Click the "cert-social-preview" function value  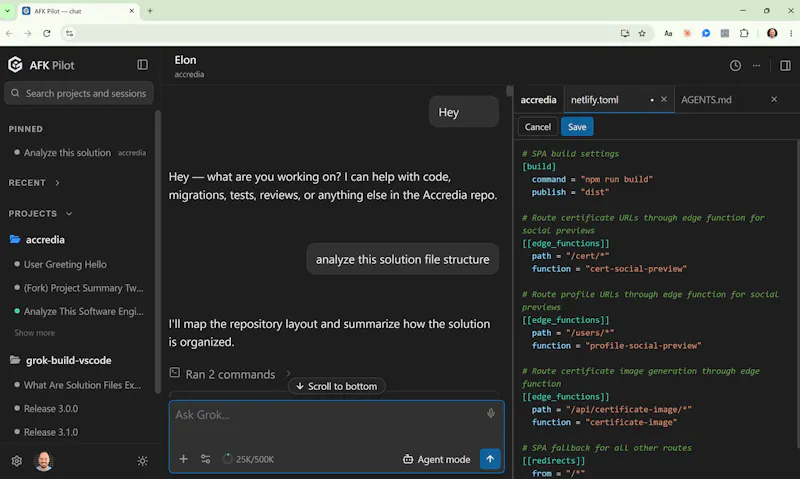click(x=636, y=268)
